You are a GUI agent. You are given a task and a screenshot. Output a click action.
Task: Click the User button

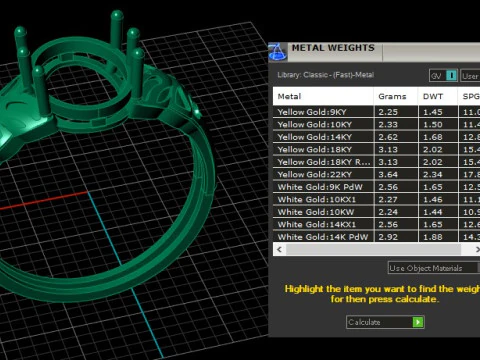[x=470, y=76]
